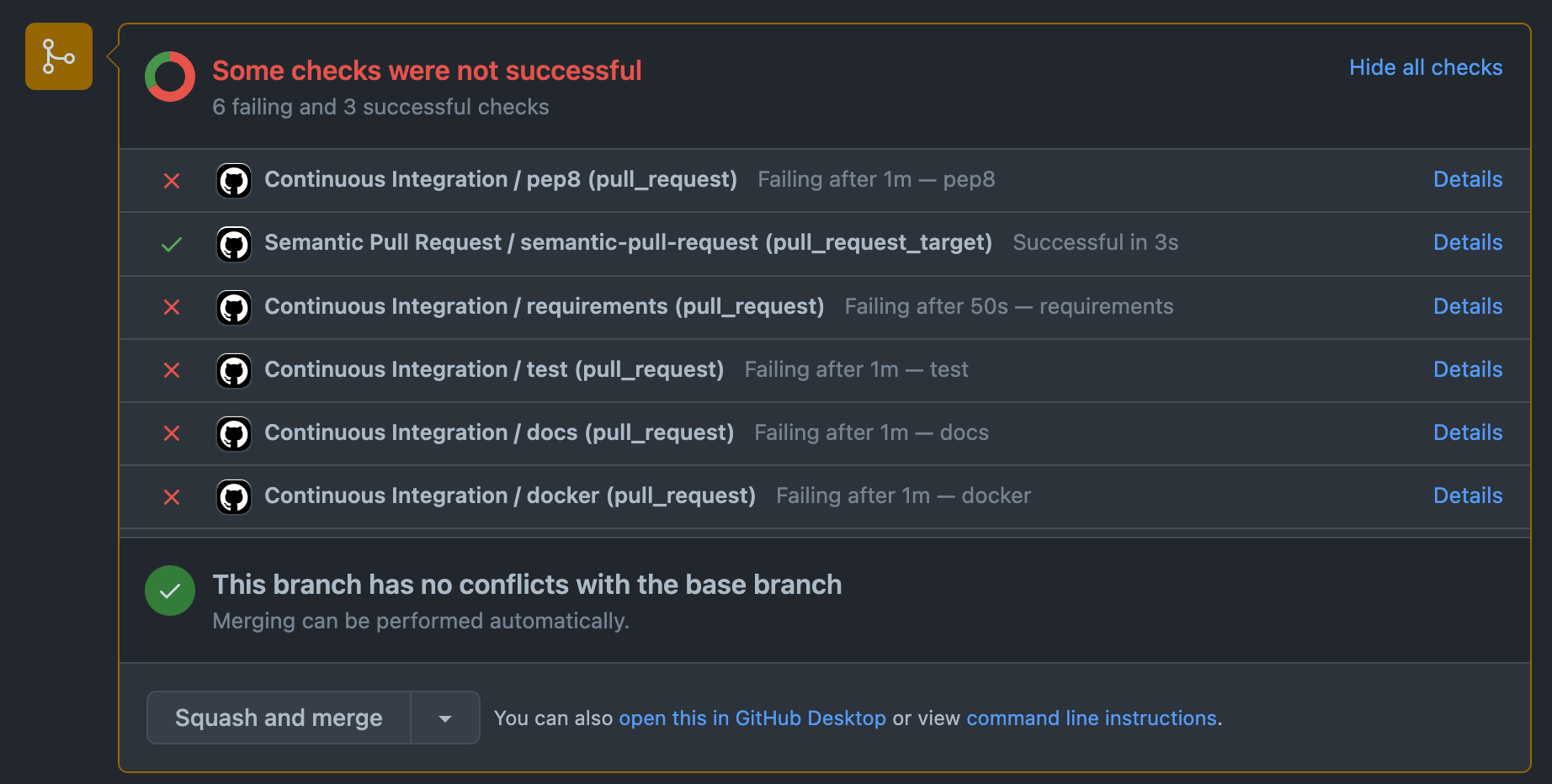Open merge method dropdown arrow
The width and height of the screenshot is (1552, 784).
coord(445,718)
